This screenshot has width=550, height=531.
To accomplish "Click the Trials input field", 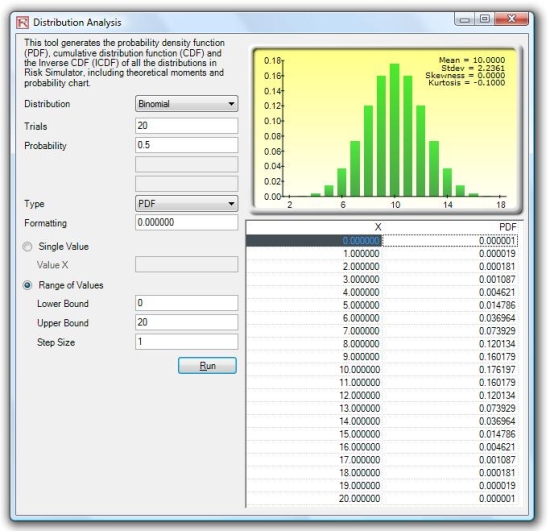I will click(x=187, y=126).
